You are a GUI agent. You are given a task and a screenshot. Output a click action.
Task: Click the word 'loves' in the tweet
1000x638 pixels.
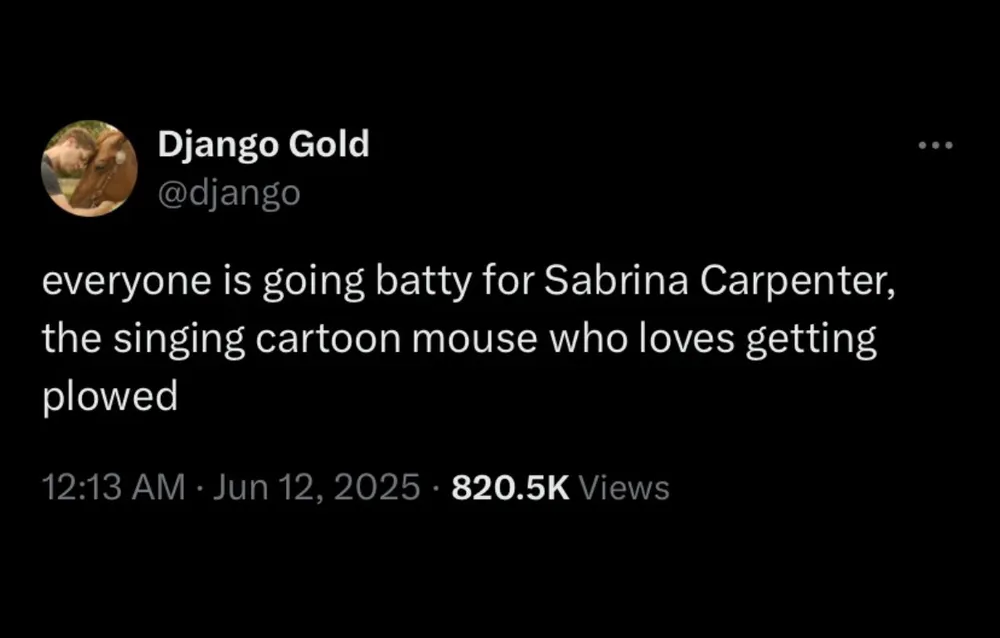coord(668,340)
